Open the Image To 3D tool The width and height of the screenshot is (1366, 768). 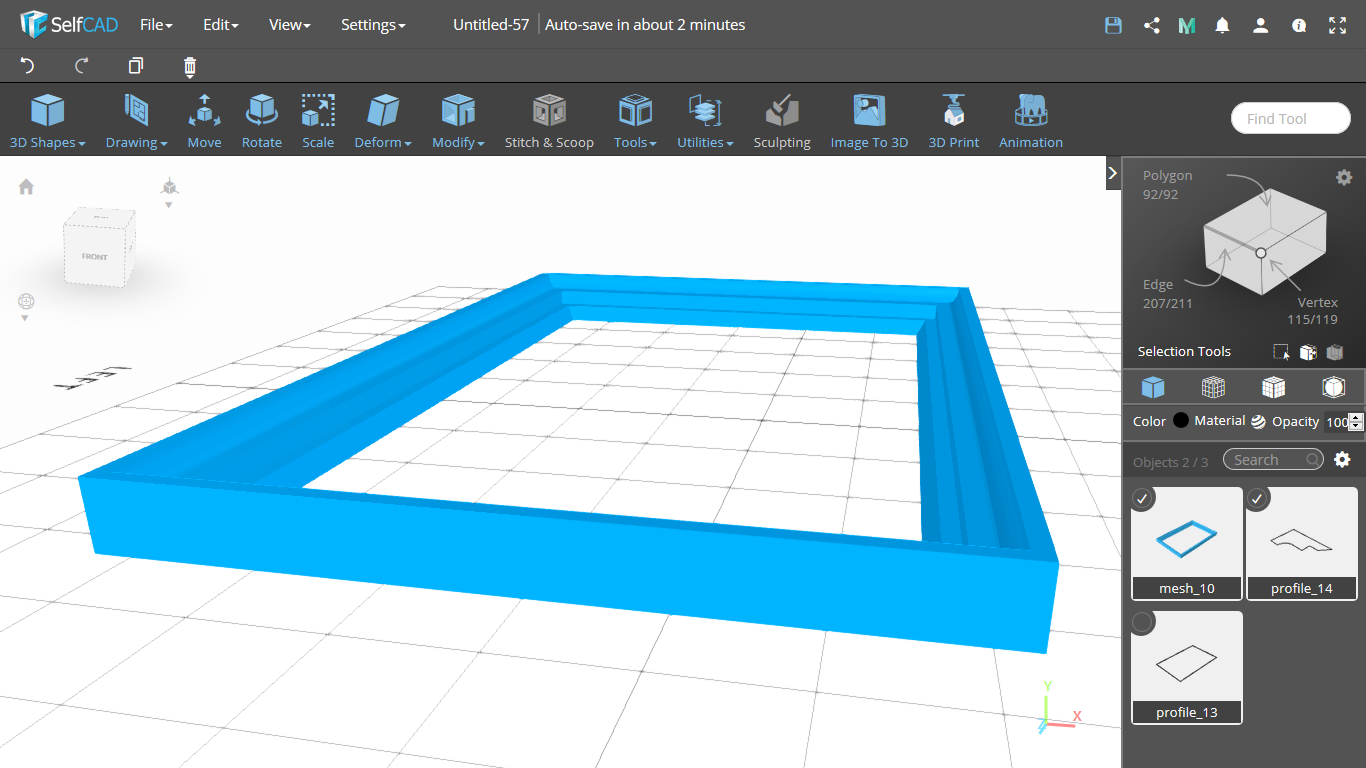[x=869, y=121]
